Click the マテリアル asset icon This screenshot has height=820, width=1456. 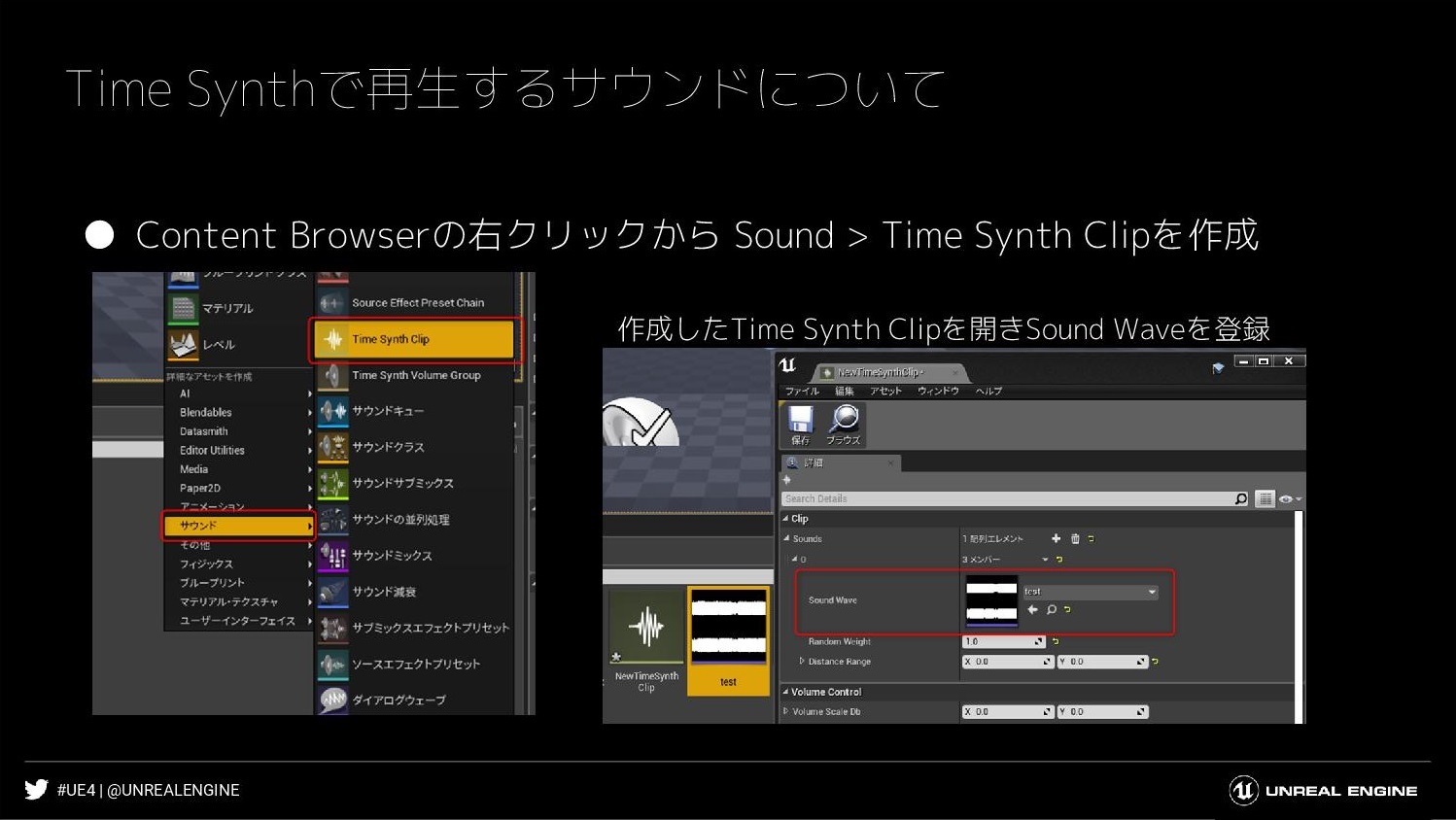coord(183,308)
